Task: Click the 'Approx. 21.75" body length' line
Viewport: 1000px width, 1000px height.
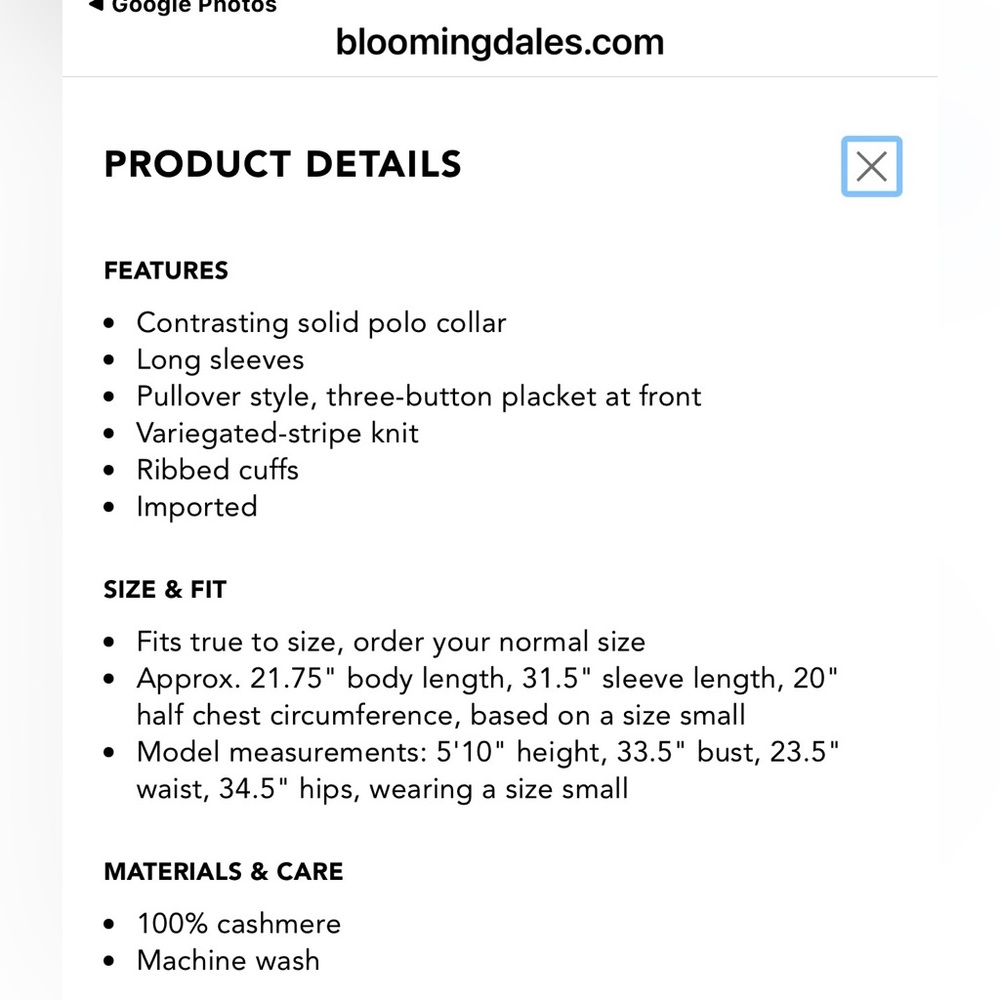Action: 487,679
